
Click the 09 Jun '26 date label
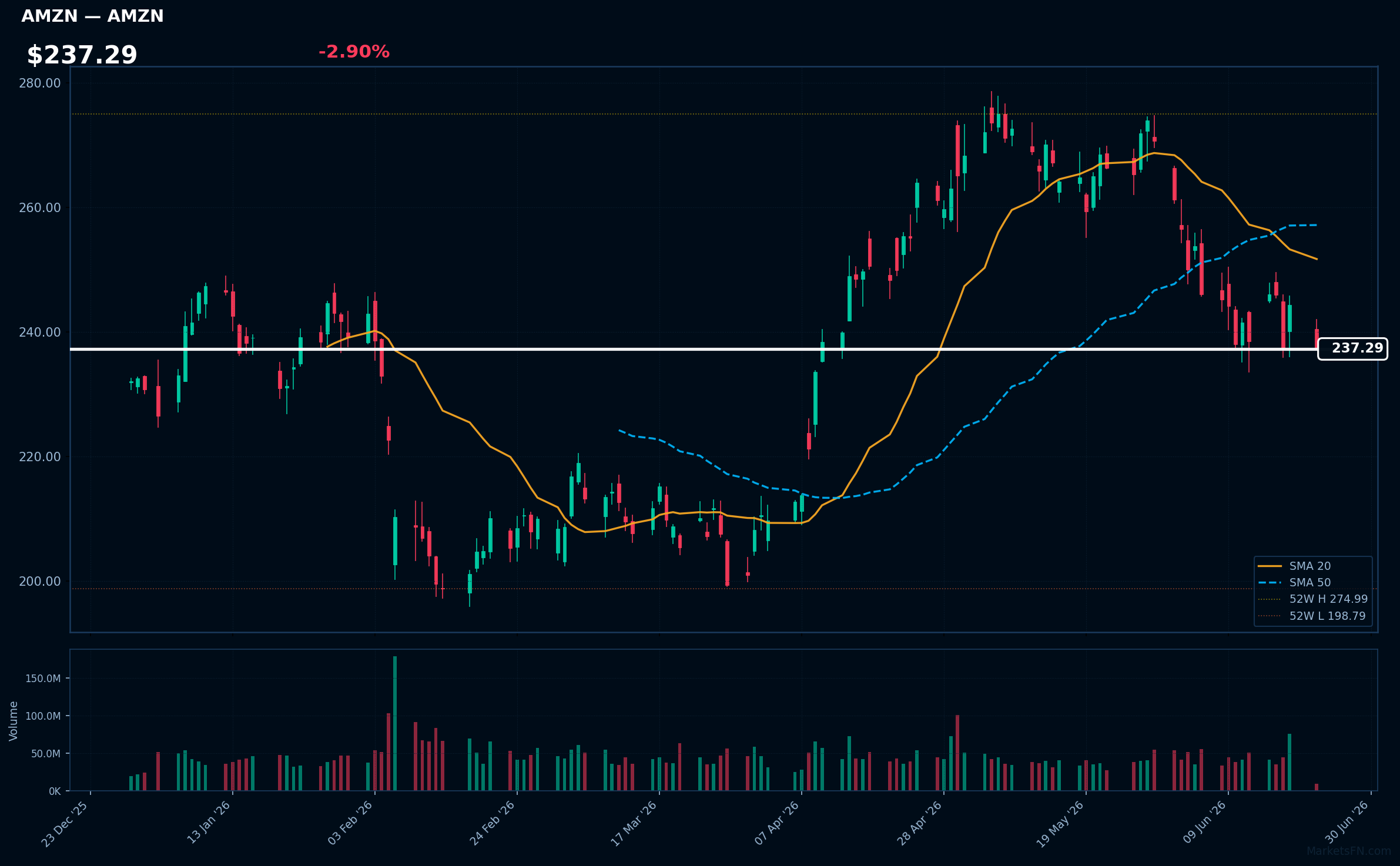(x=1204, y=822)
